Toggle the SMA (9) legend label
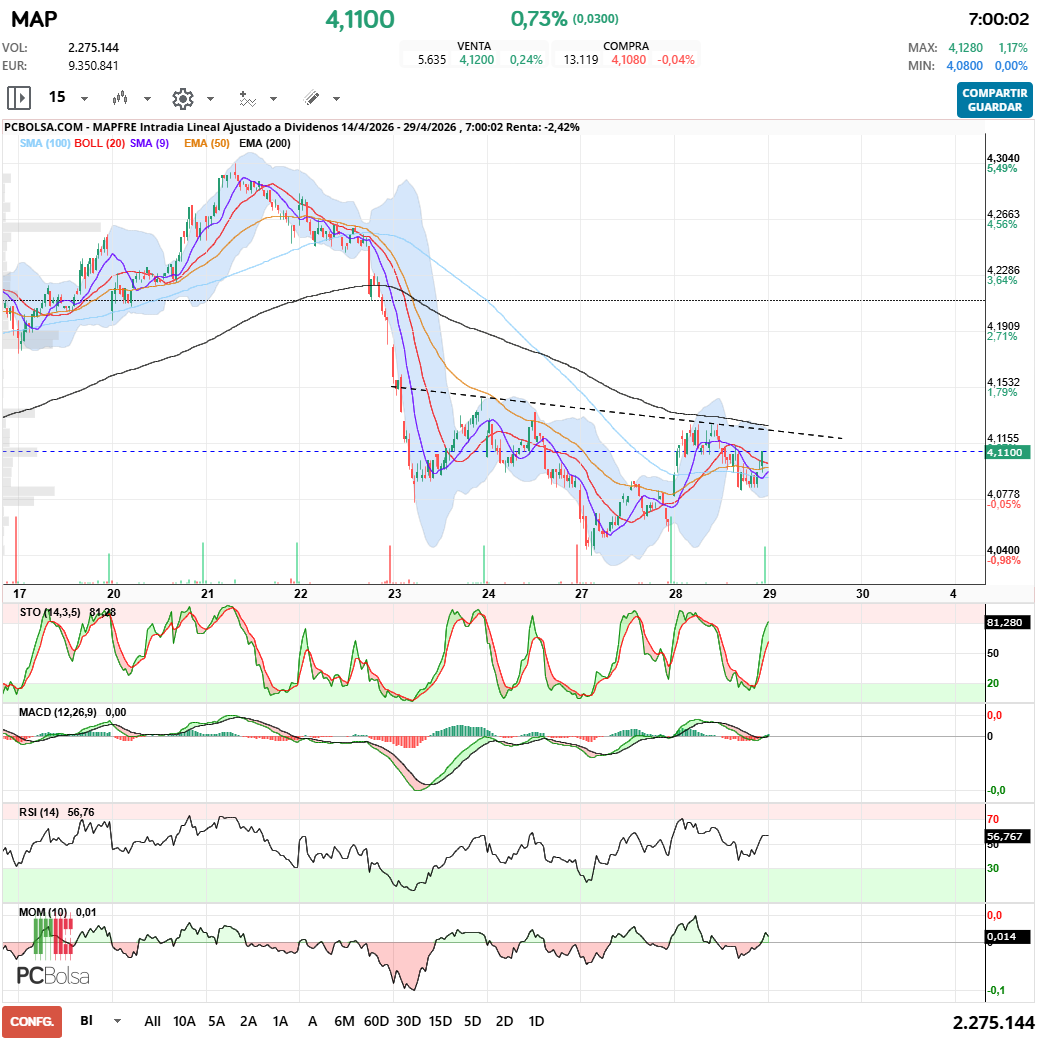The width and height of the screenshot is (1048, 1043). (150, 143)
